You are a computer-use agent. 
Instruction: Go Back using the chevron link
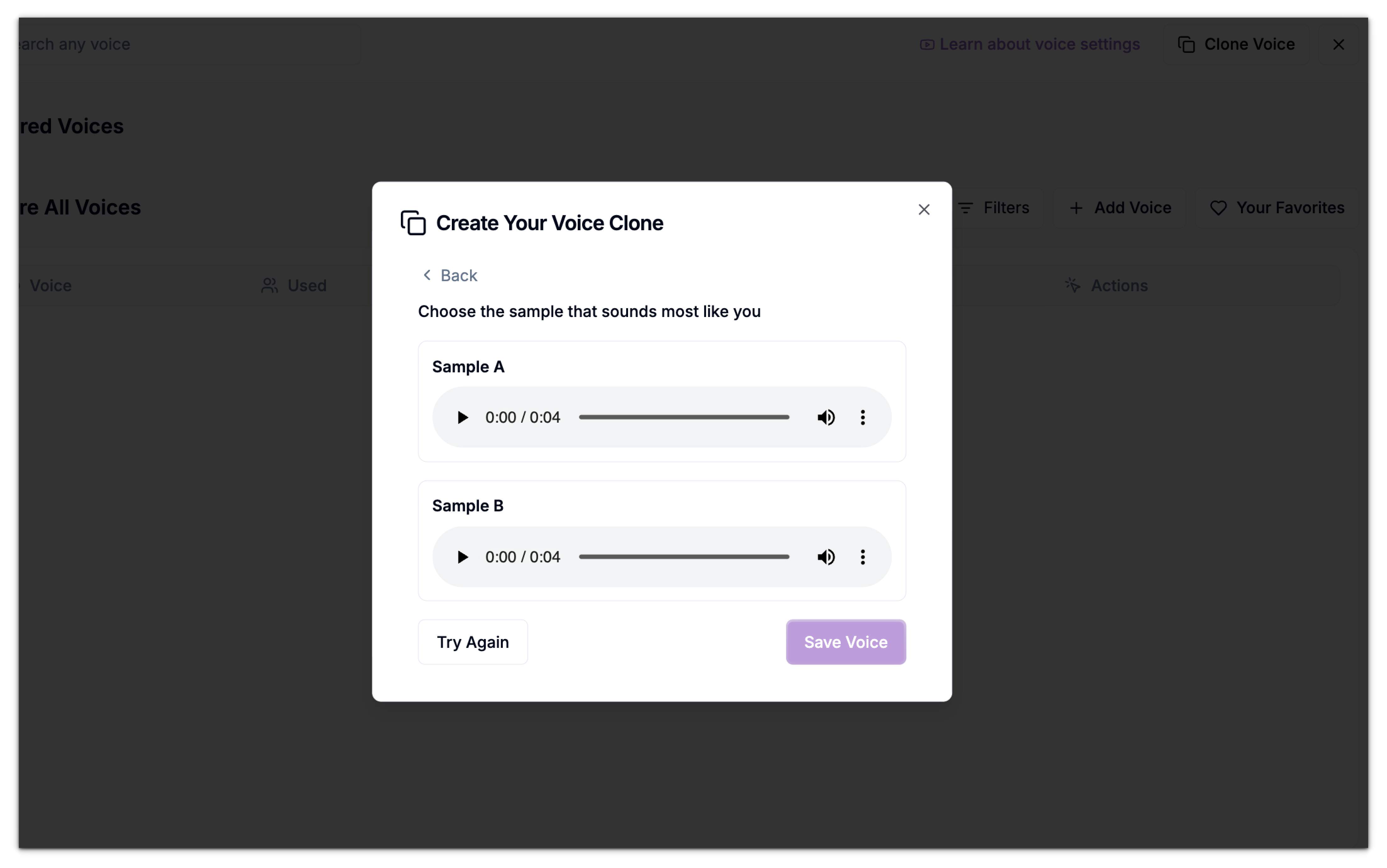coord(450,275)
